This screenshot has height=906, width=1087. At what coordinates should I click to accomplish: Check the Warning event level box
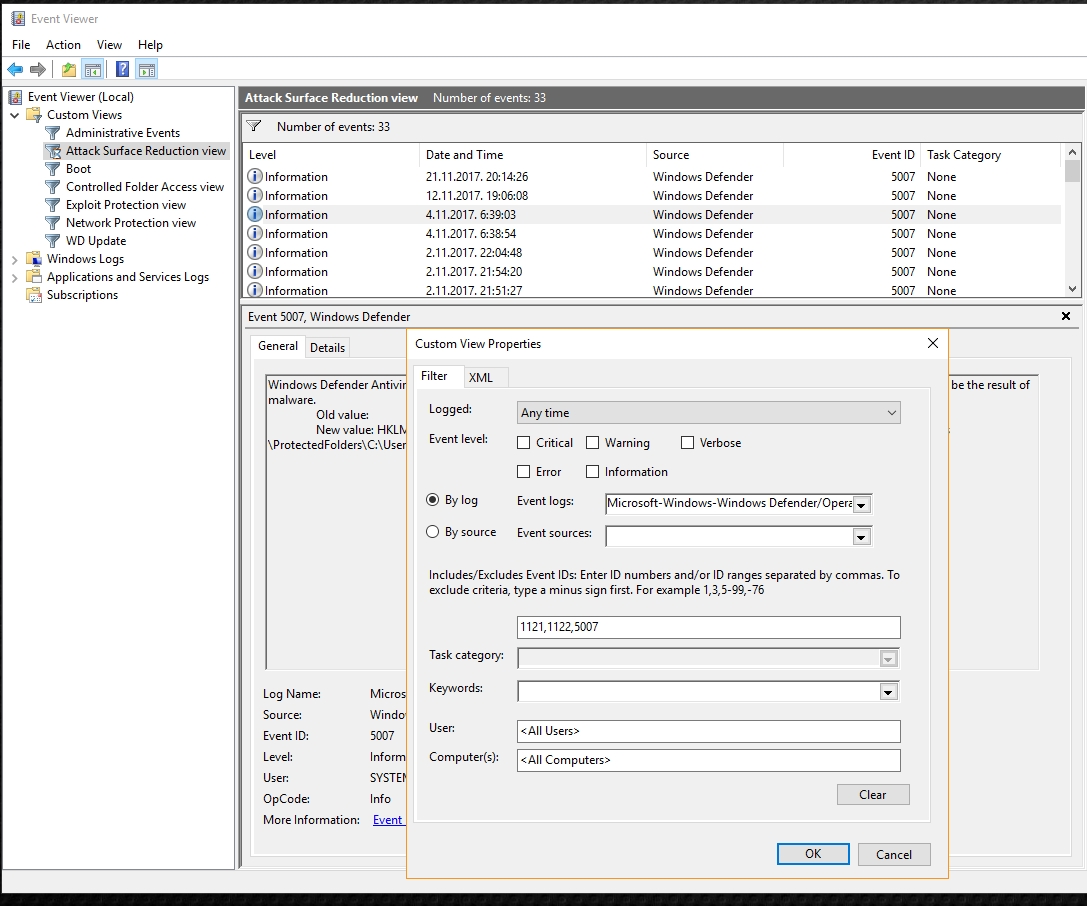(x=593, y=443)
